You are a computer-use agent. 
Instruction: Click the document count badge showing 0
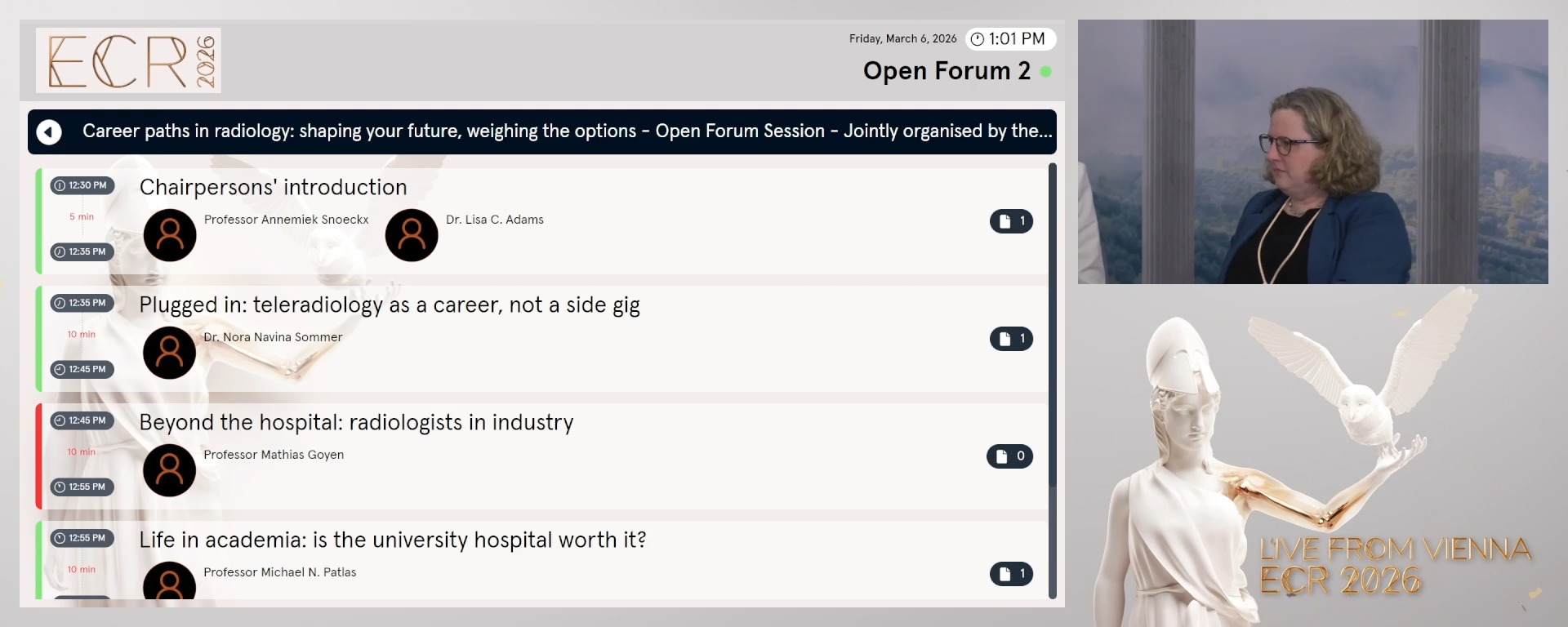click(x=1010, y=456)
